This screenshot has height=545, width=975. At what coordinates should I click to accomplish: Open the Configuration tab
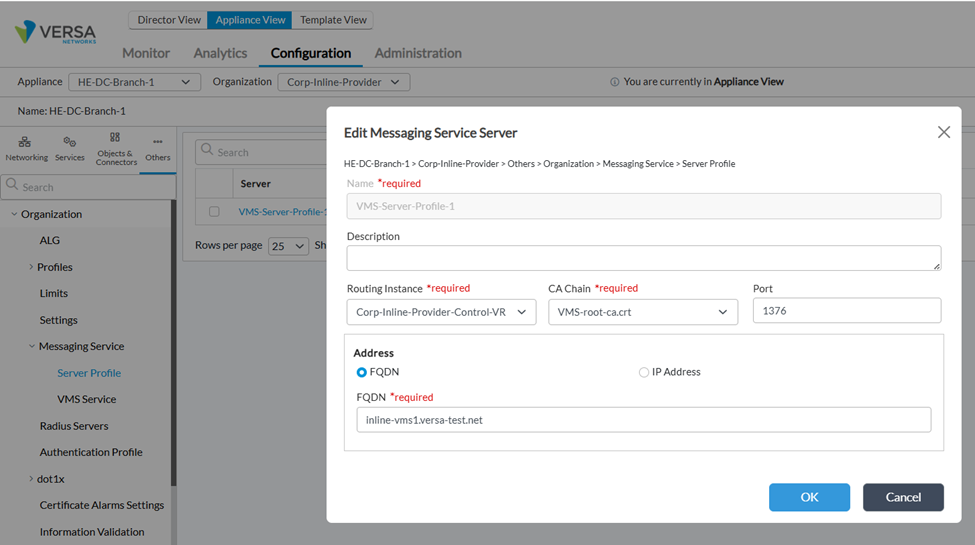pos(311,53)
